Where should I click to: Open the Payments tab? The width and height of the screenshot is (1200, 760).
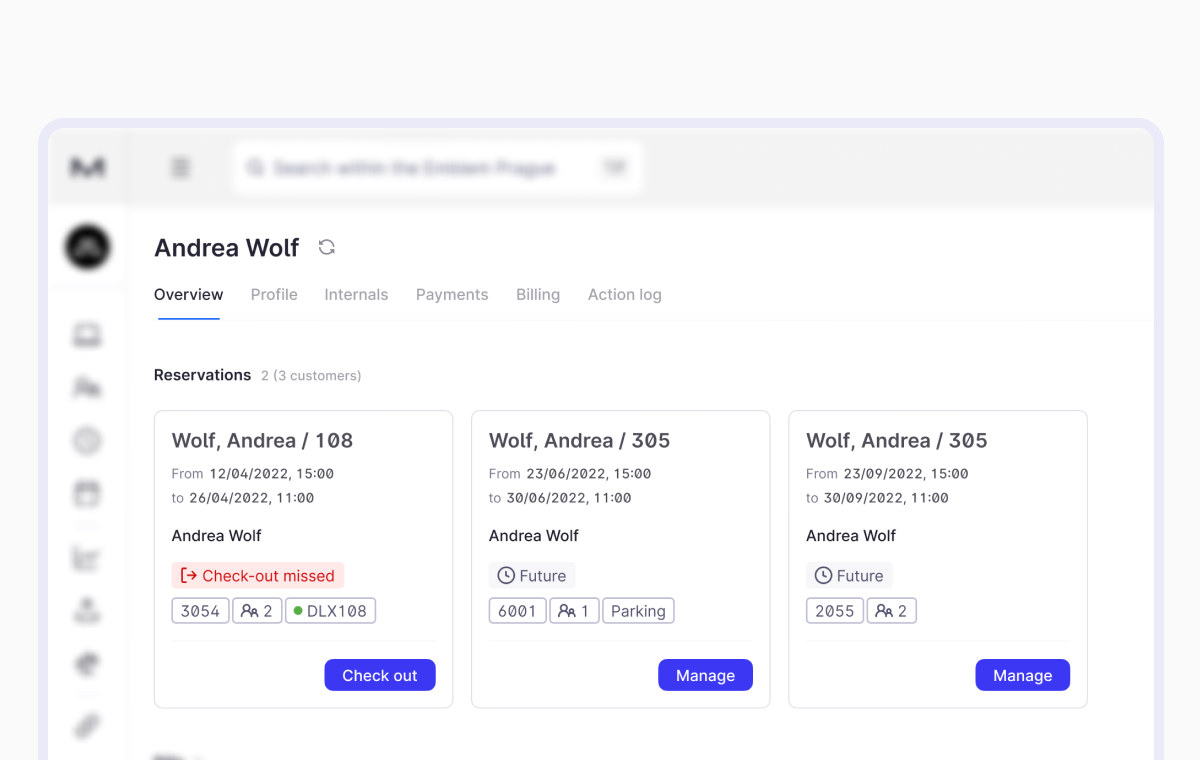pyautogui.click(x=452, y=295)
